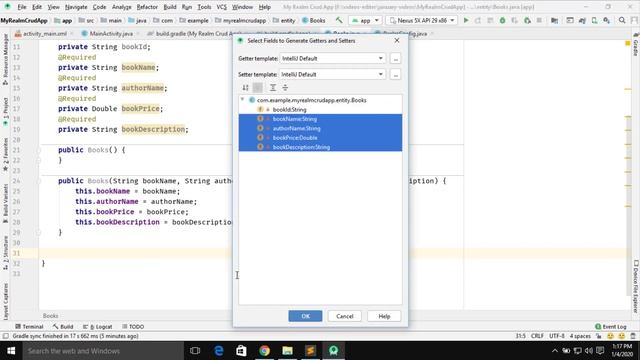Open Task View from the taskbar
Image resolution: width=640 pixels, height=360 pixels.
(x=195, y=351)
